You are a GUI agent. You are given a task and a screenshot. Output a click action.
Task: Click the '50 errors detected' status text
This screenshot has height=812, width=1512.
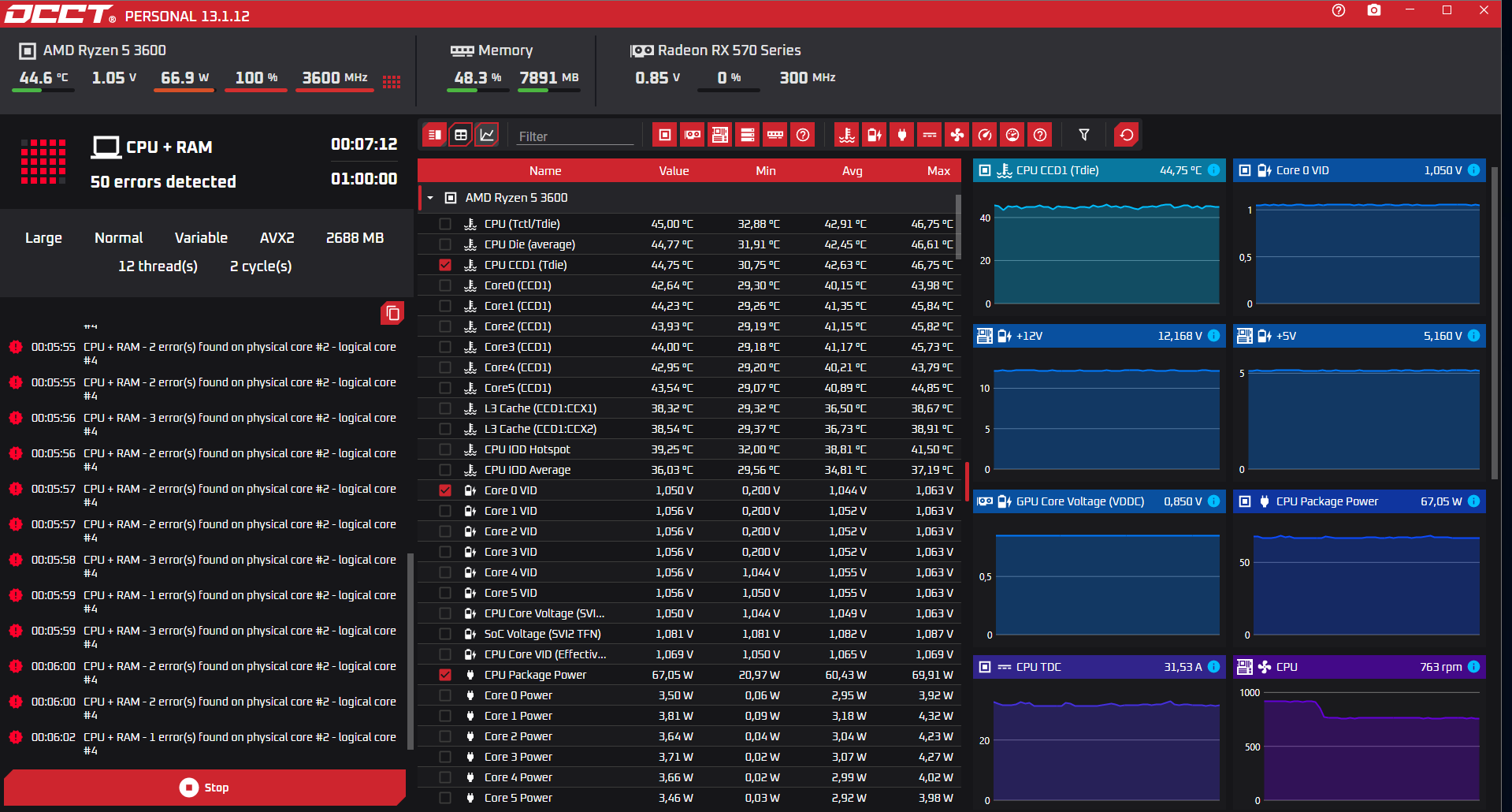pos(163,181)
